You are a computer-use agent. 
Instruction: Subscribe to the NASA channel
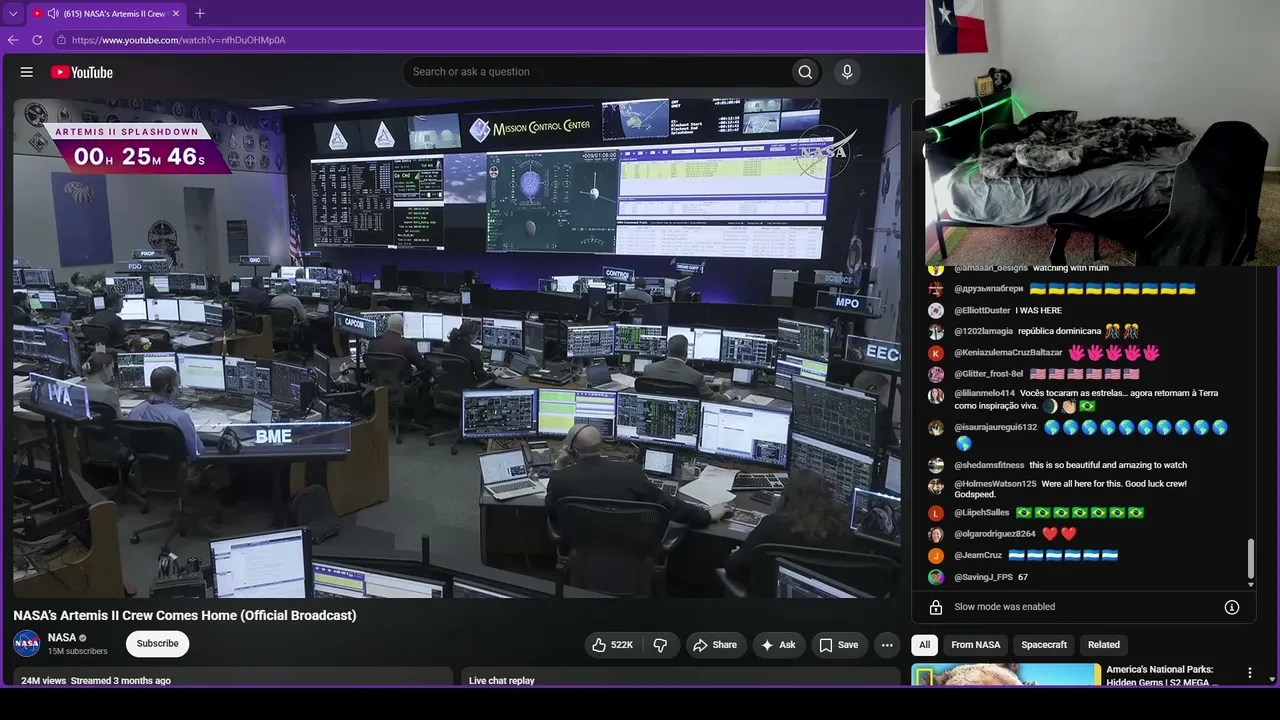coord(158,644)
